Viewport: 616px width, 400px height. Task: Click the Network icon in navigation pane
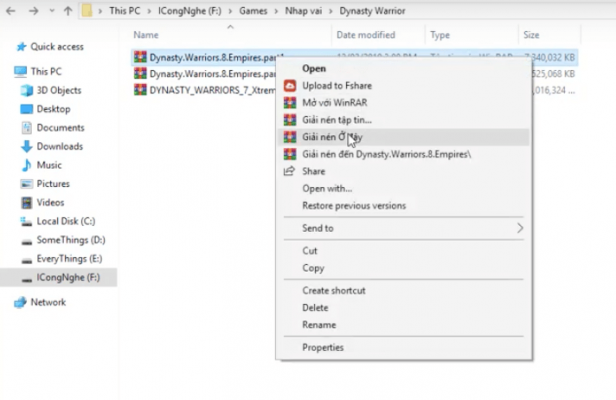coord(20,302)
